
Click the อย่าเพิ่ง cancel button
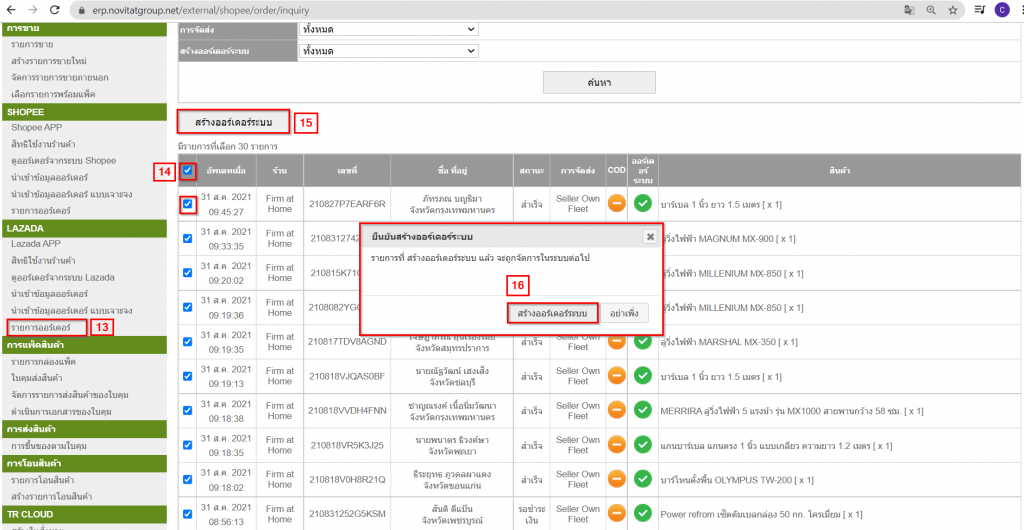[x=625, y=314]
